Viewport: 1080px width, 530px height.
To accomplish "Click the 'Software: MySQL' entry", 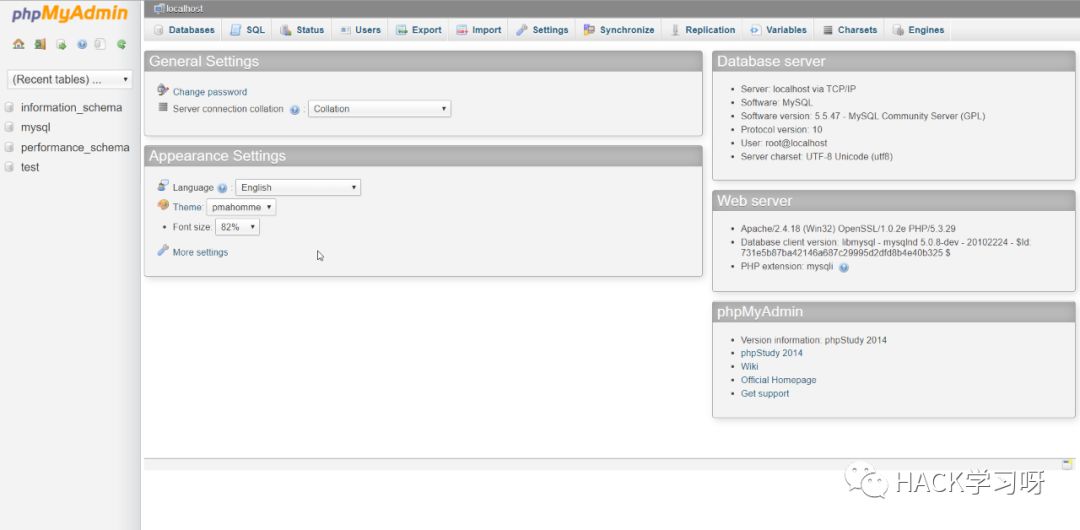I will click(x=776, y=103).
